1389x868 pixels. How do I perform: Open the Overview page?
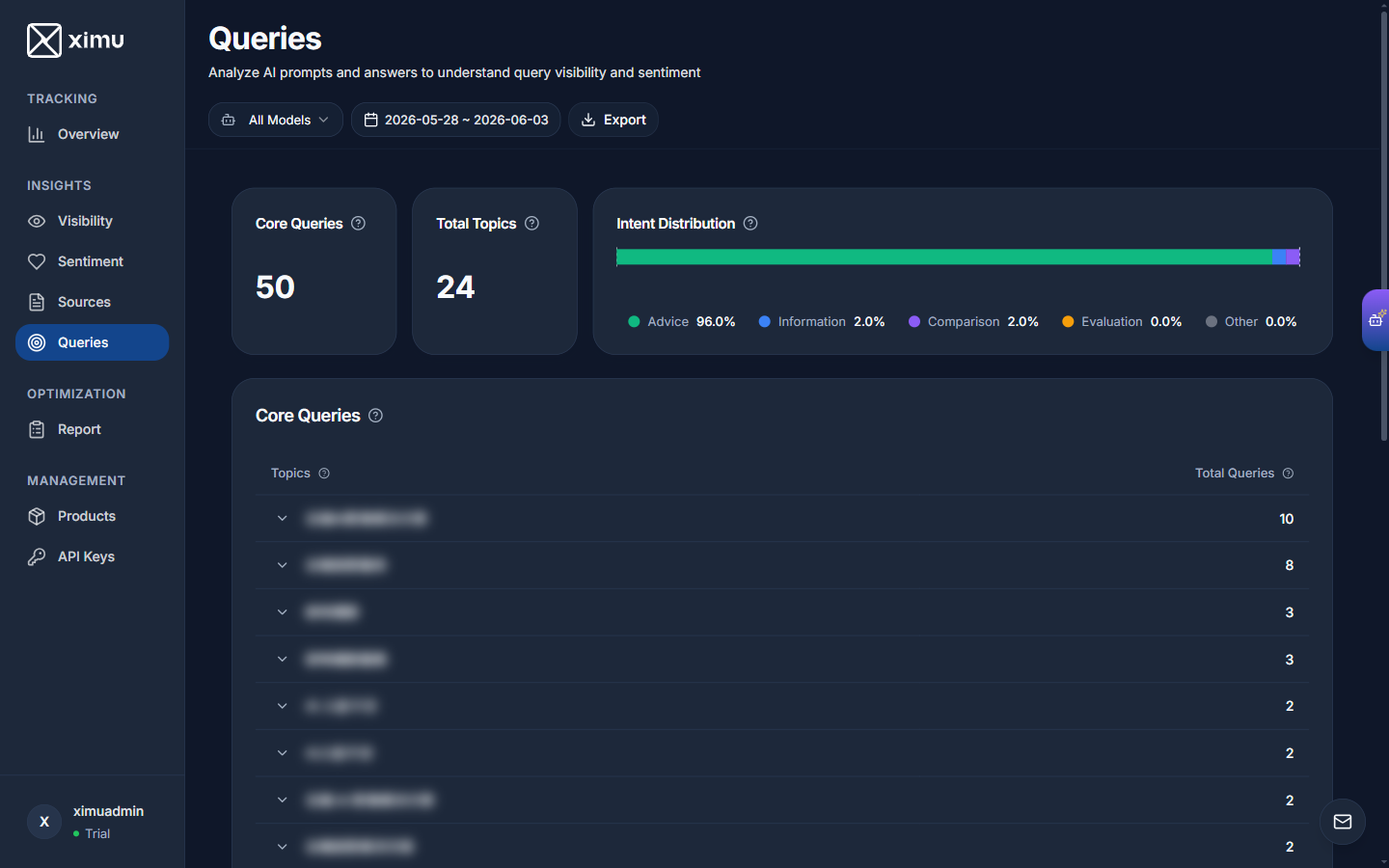click(92, 134)
